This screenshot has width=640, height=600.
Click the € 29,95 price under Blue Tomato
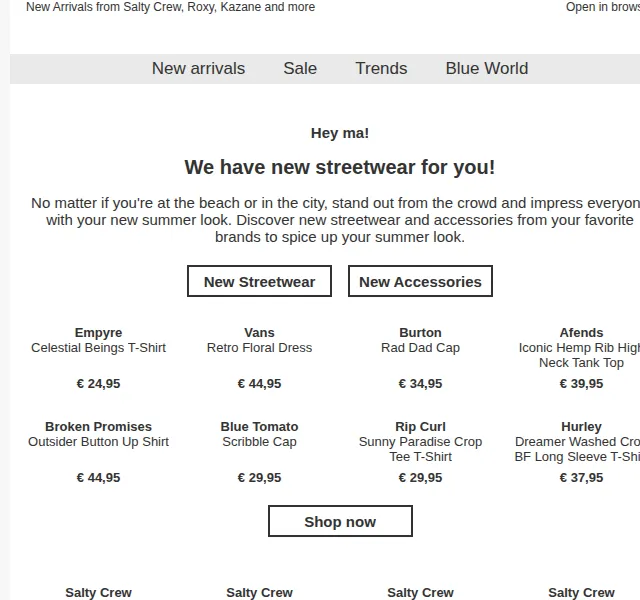tap(260, 478)
